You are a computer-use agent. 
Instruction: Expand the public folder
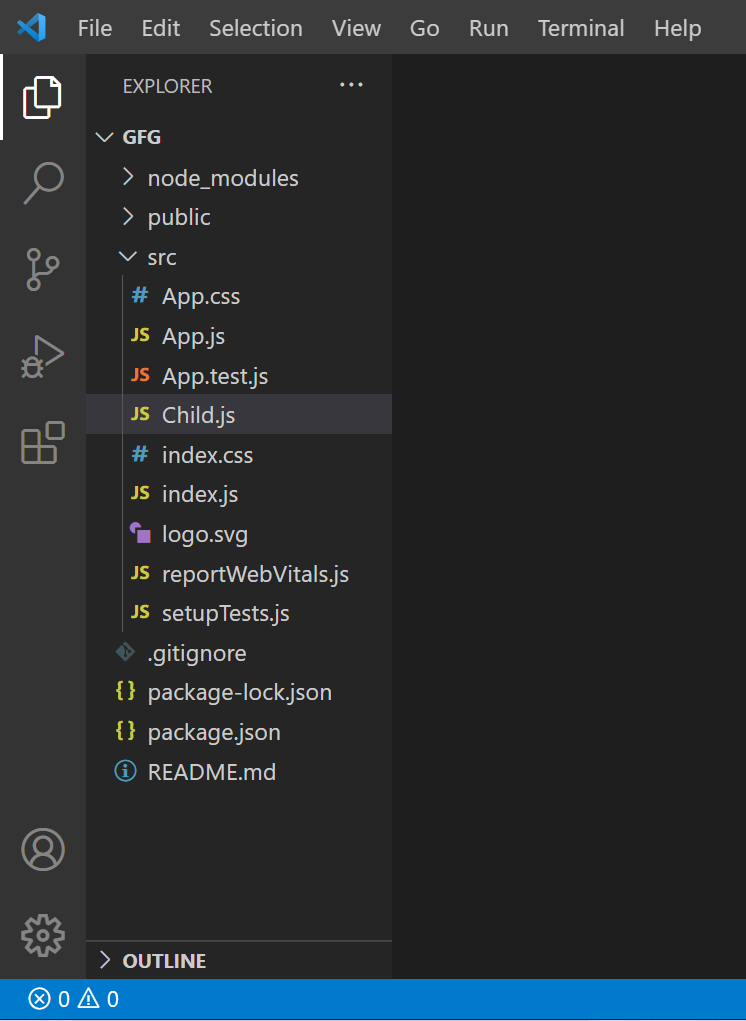[x=178, y=217]
